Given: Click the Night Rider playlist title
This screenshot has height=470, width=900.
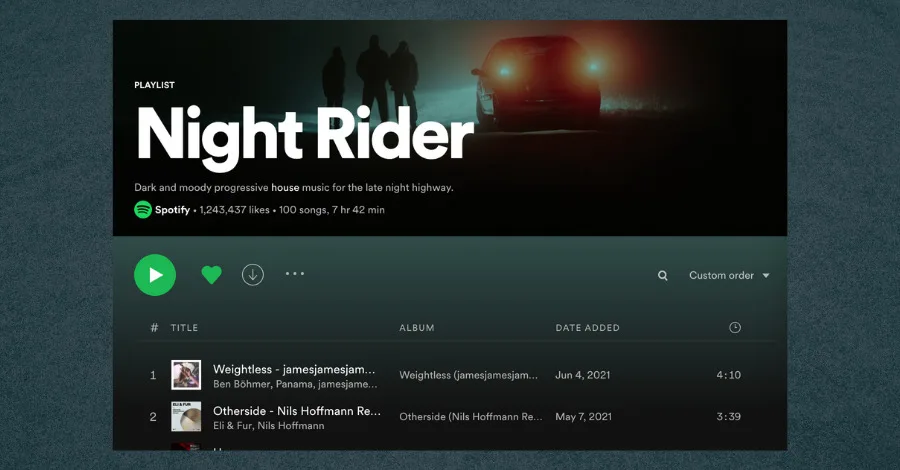Looking at the screenshot, I should [305, 137].
